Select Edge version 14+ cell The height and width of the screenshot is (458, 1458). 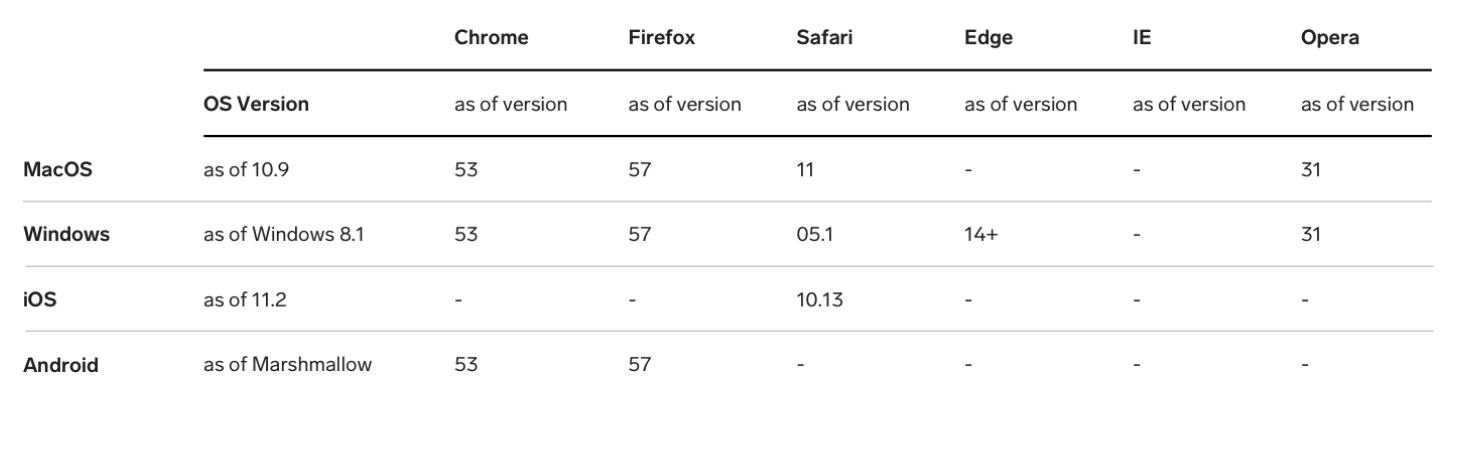[978, 235]
